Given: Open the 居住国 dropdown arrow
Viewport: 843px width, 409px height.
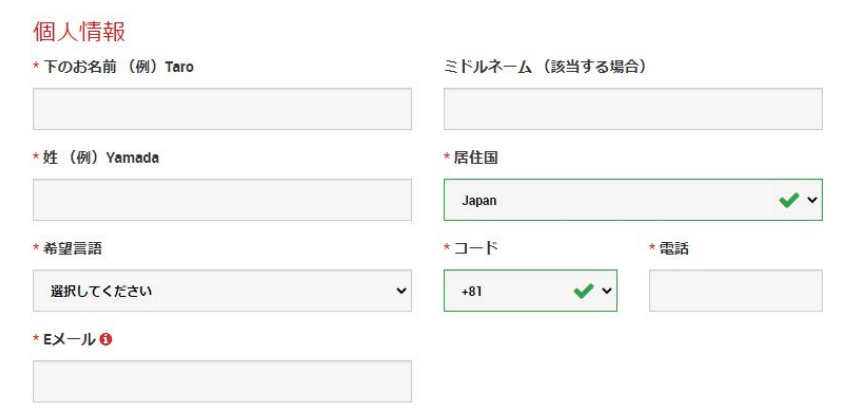Looking at the screenshot, I should pyautogui.click(x=812, y=200).
